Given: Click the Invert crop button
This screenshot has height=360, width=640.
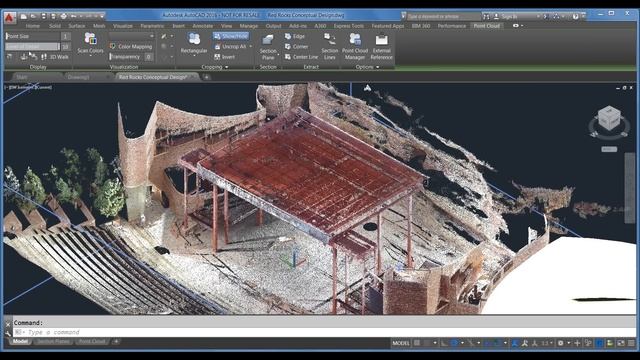Looking at the screenshot, I should coord(225,57).
